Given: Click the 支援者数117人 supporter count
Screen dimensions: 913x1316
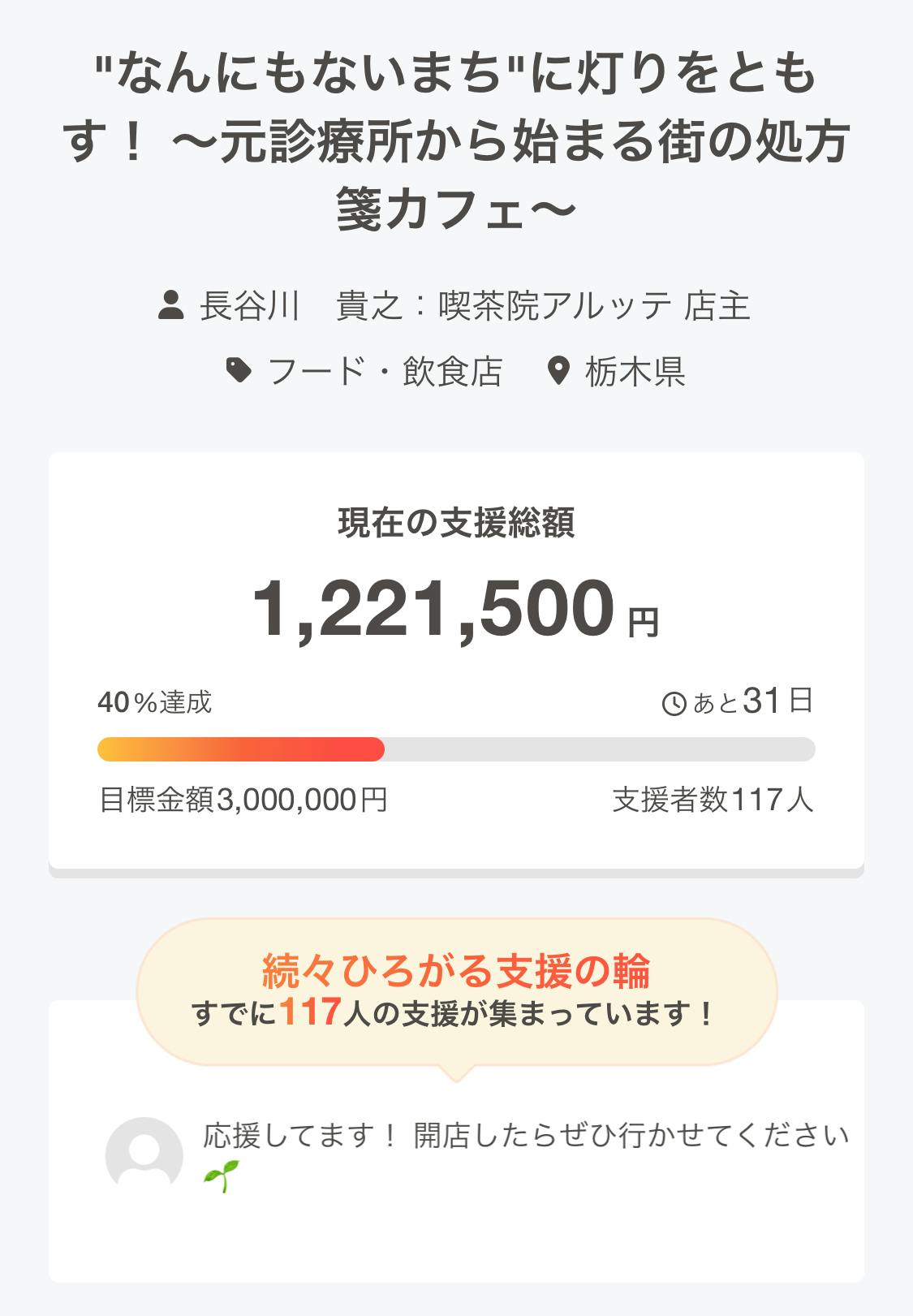Looking at the screenshot, I should pos(713,800).
